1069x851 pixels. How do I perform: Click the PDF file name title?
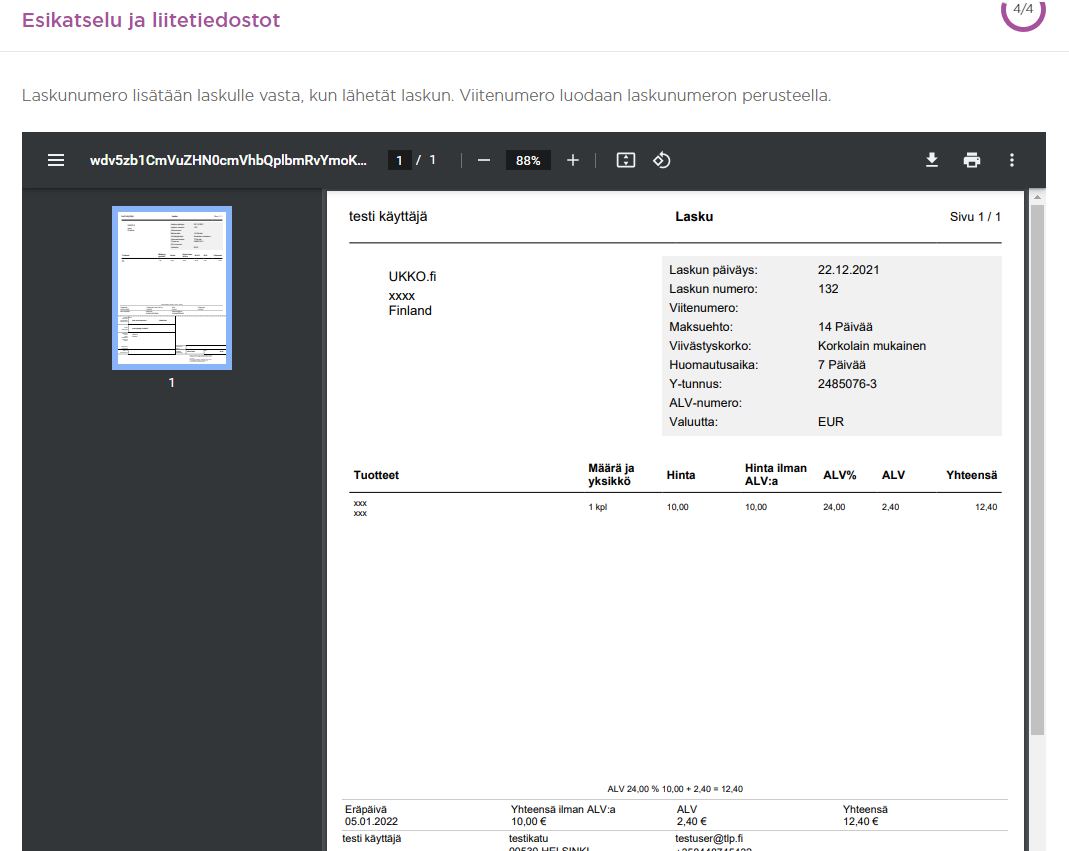(x=228, y=160)
